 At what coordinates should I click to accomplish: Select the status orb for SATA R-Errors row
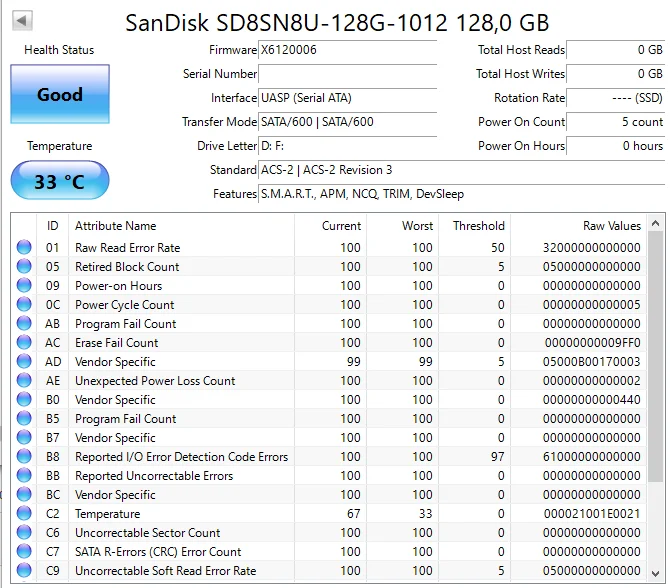pos(24,552)
